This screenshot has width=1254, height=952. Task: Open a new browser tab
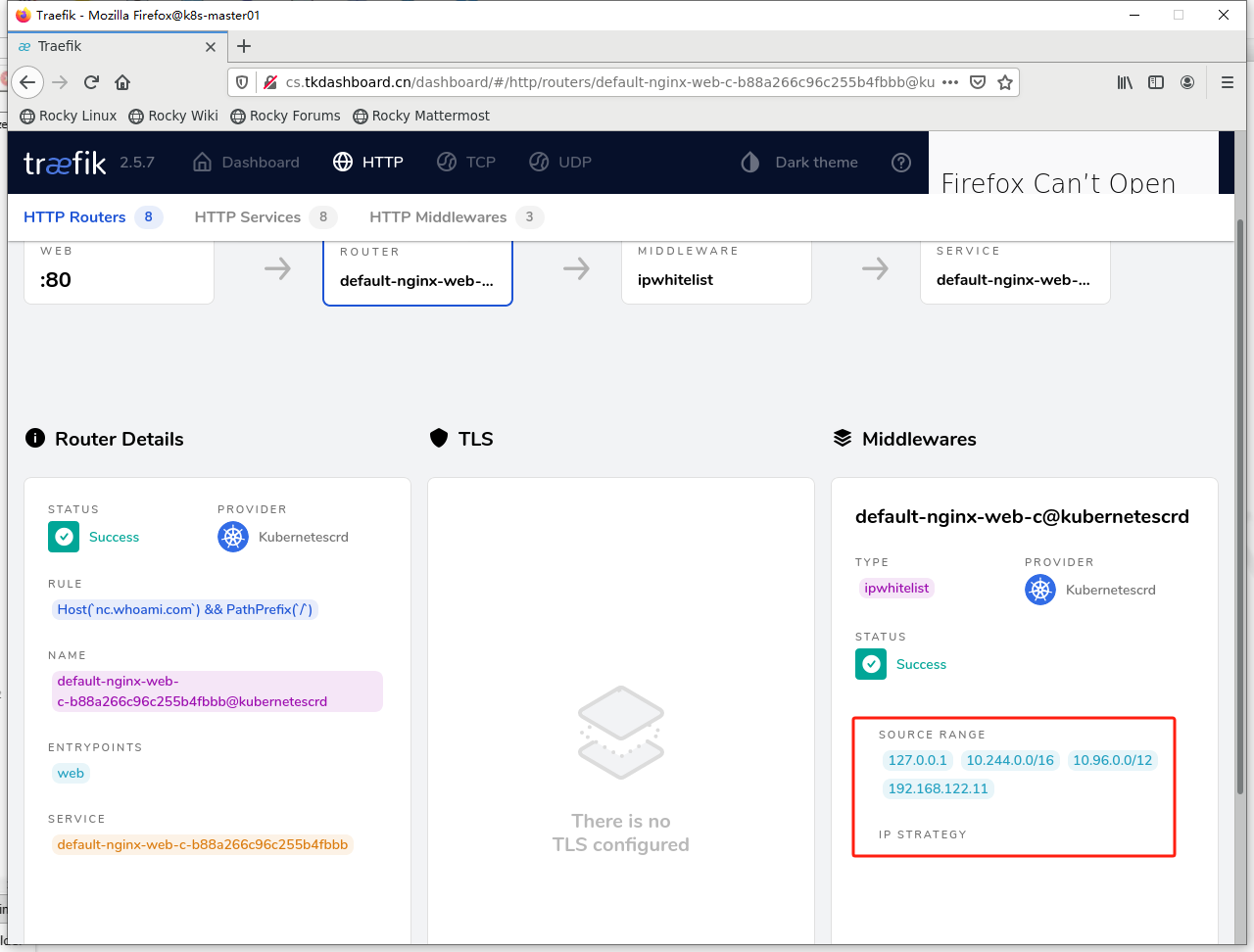coord(244,46)
